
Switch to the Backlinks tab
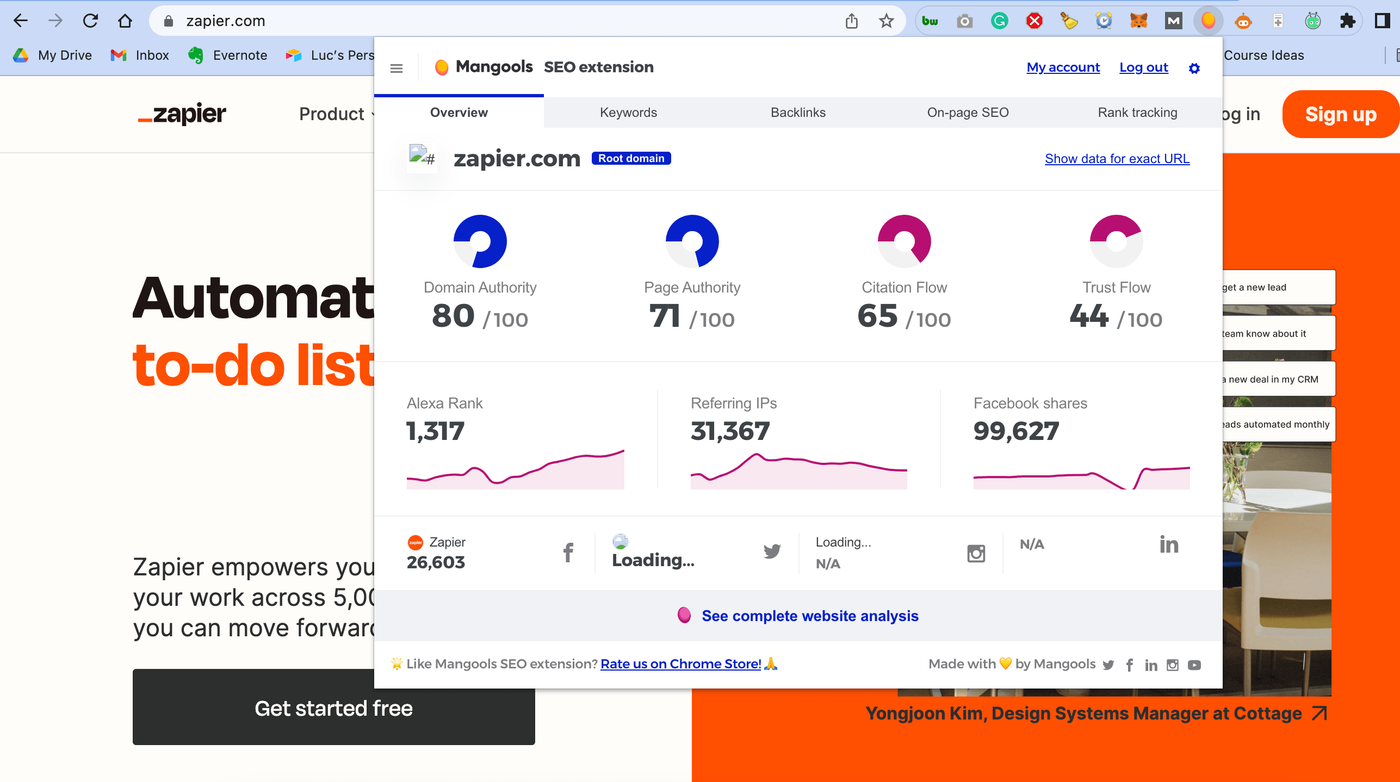[798, 112]
